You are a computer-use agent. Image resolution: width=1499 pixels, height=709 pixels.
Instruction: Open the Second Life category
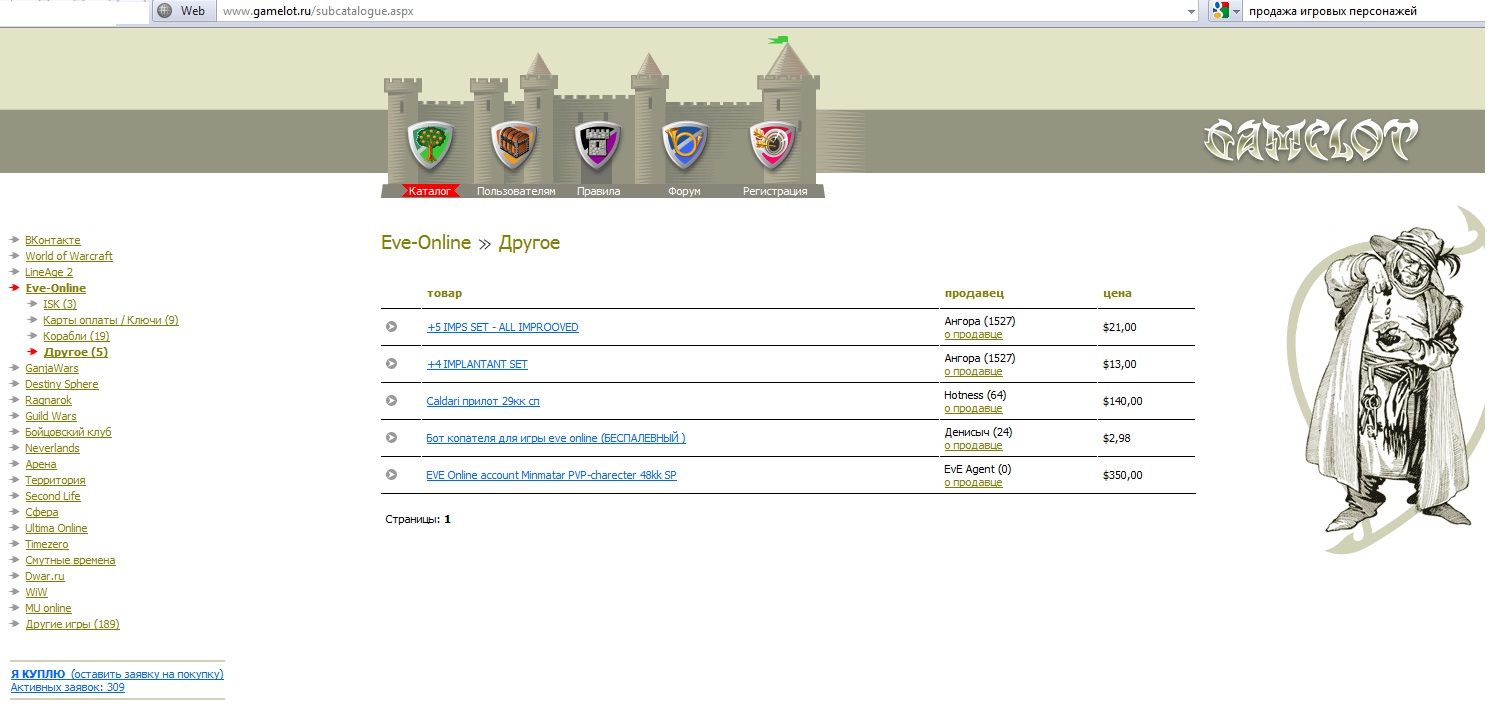[53, 496]
